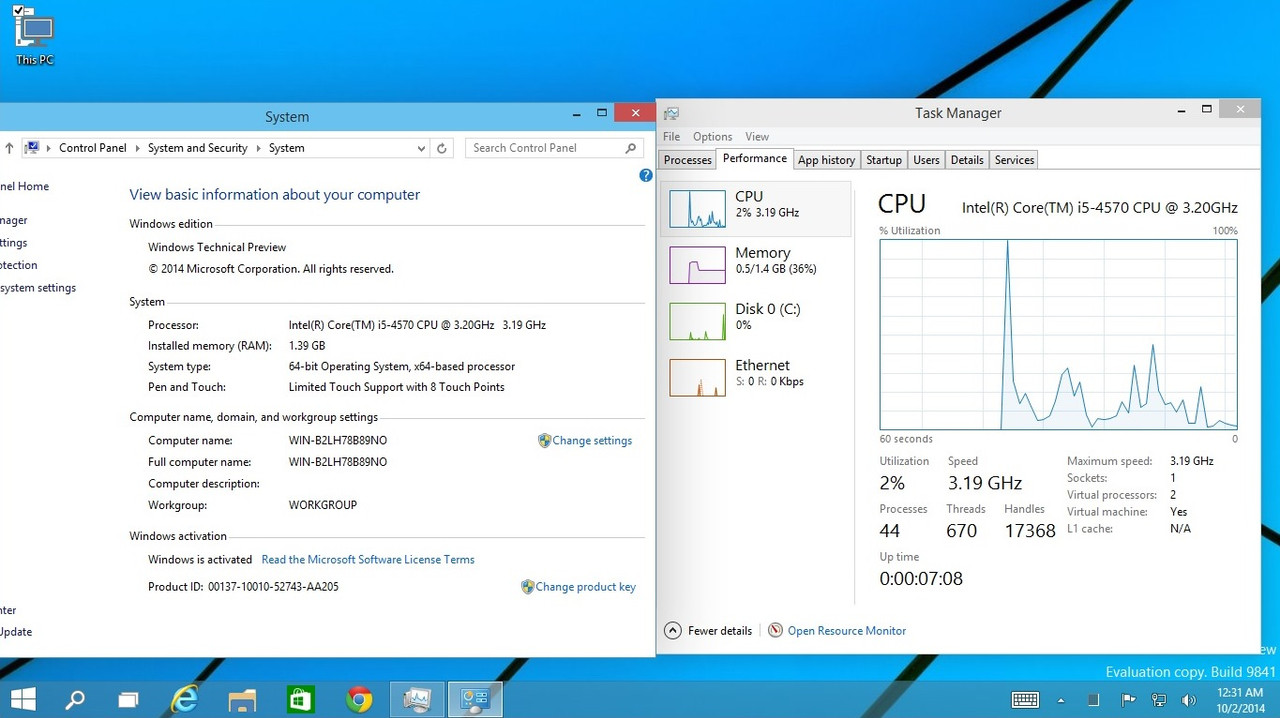Open the taskbar clock and date
The height and width of the screenshot is (718, 1280).
tap(1238, 699)
